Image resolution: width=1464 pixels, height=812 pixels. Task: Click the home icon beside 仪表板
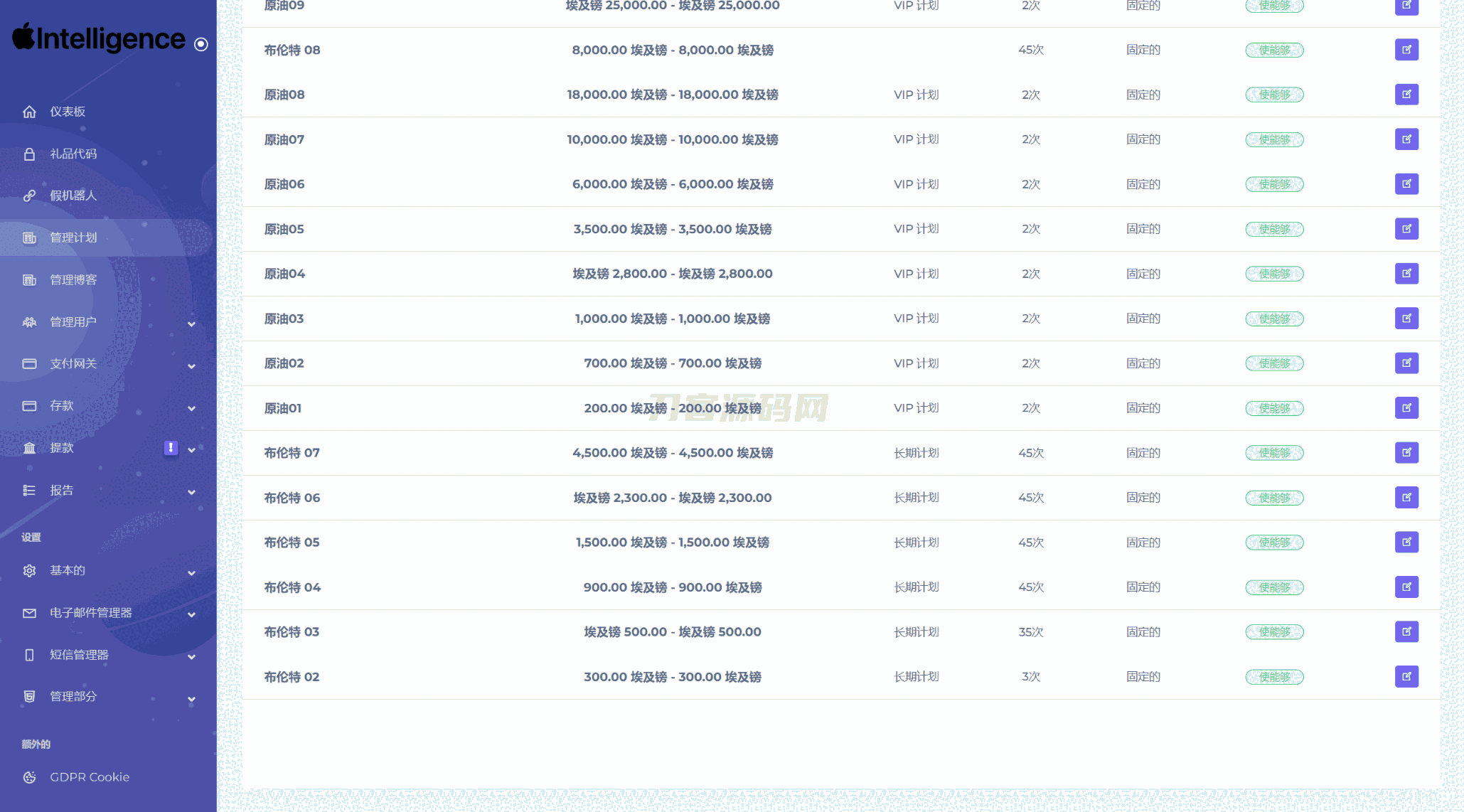pos(29,112)
